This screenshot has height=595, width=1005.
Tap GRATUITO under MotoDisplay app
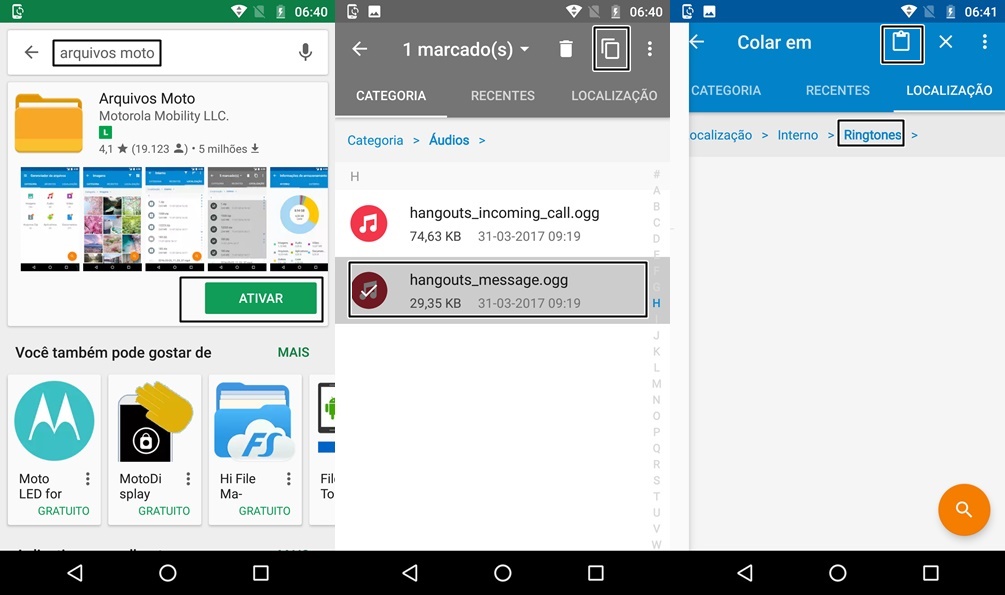[164, 511]
